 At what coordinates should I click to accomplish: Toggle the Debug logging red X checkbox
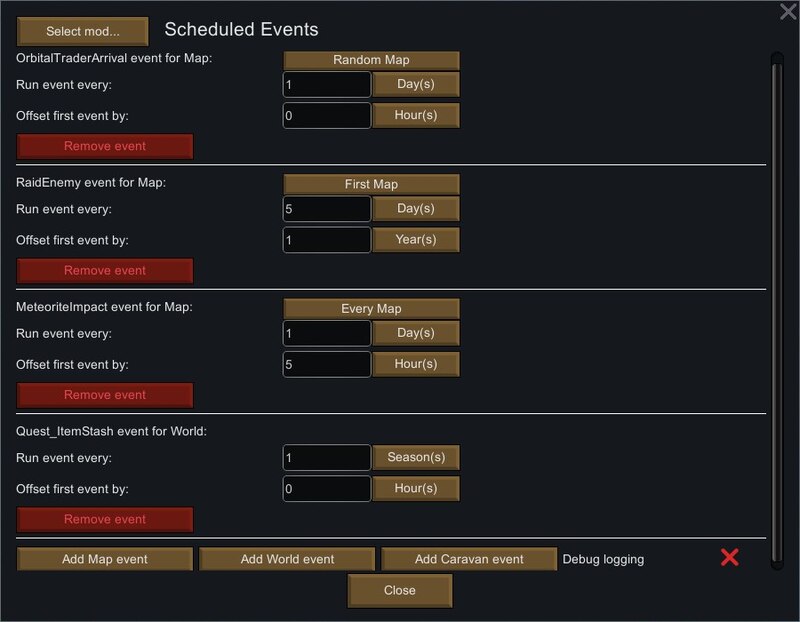tap(730, 557)
